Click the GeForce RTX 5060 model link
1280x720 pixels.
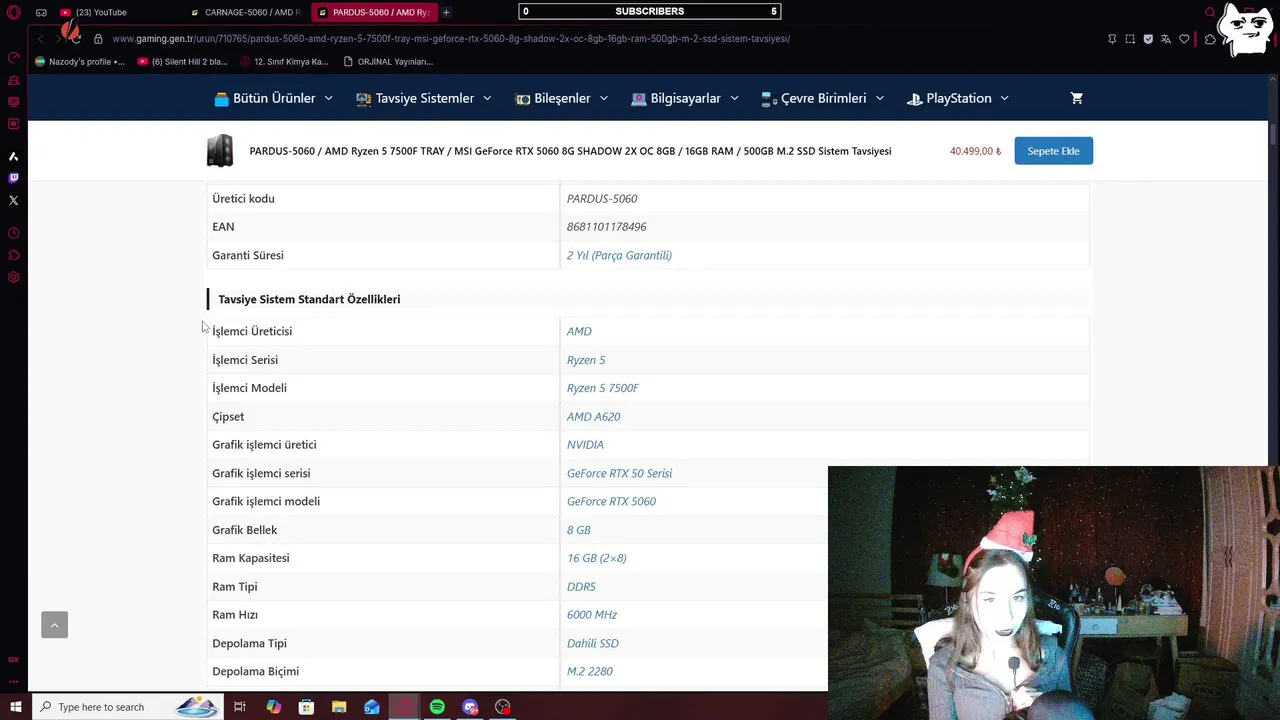pyautogui.click(x=611, y=501)
